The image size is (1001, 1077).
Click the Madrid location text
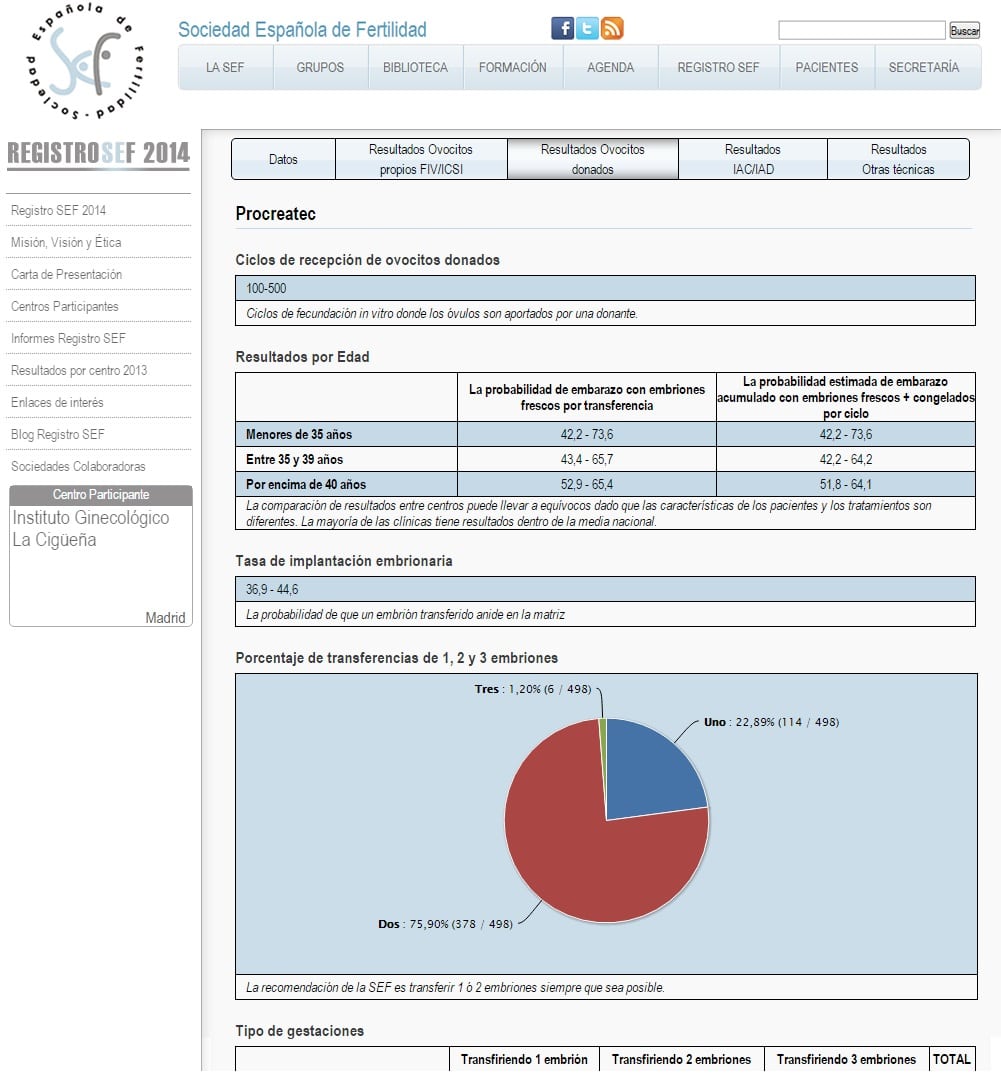(x=166, y=617)
